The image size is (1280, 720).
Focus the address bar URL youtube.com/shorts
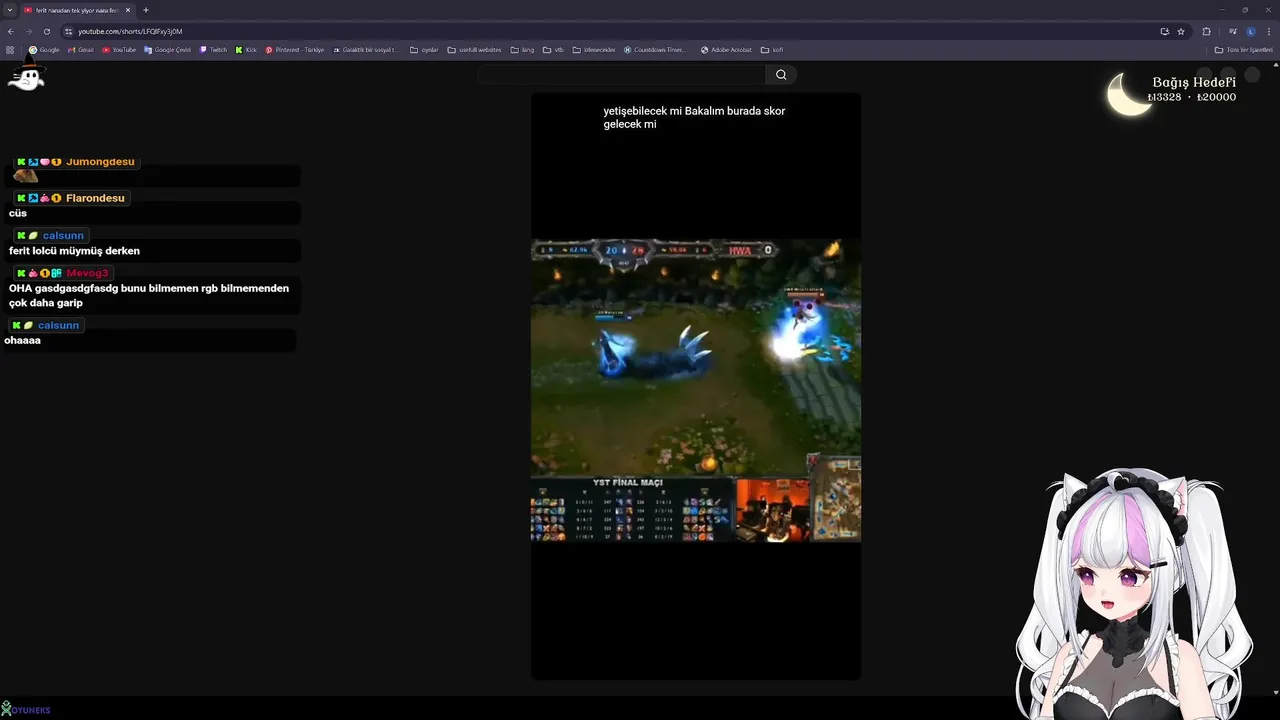[x=130, y=31]
